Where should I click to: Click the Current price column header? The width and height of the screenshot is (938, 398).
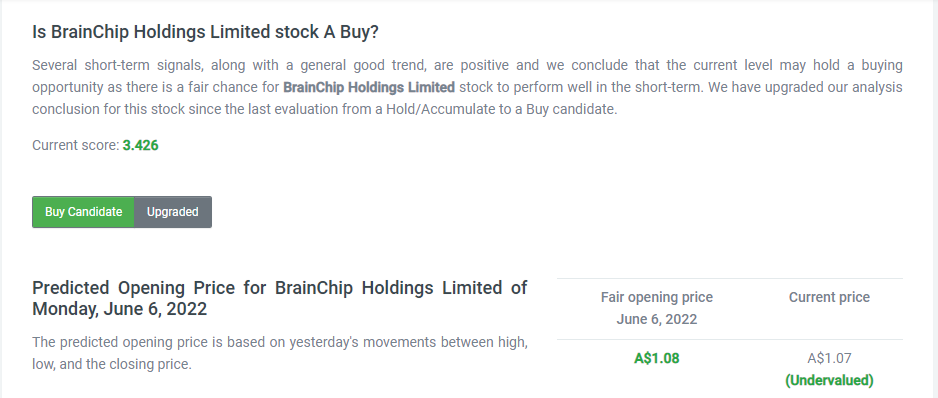pos(829,297)
